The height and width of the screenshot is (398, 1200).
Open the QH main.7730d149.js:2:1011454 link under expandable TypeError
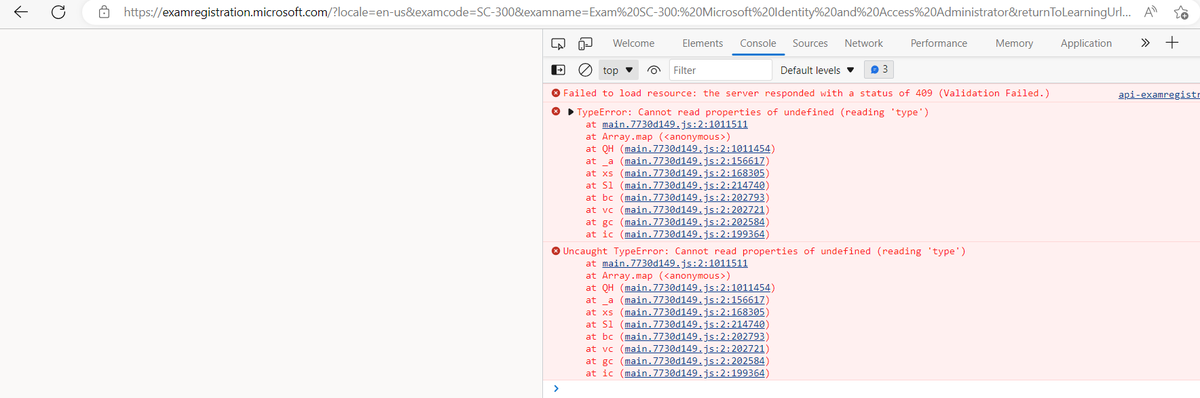(697, 148)
